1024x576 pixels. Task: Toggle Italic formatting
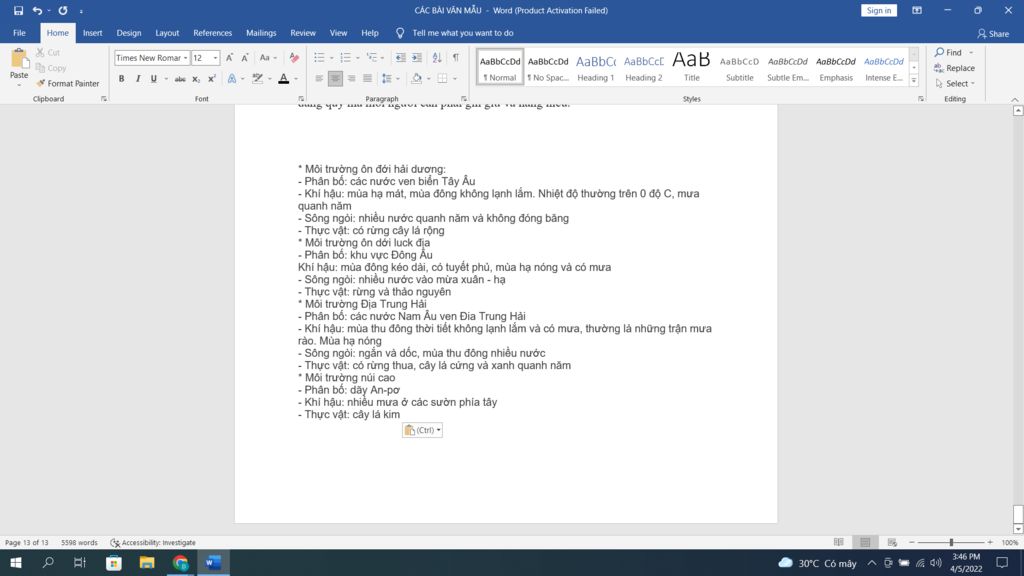[138, 79]
